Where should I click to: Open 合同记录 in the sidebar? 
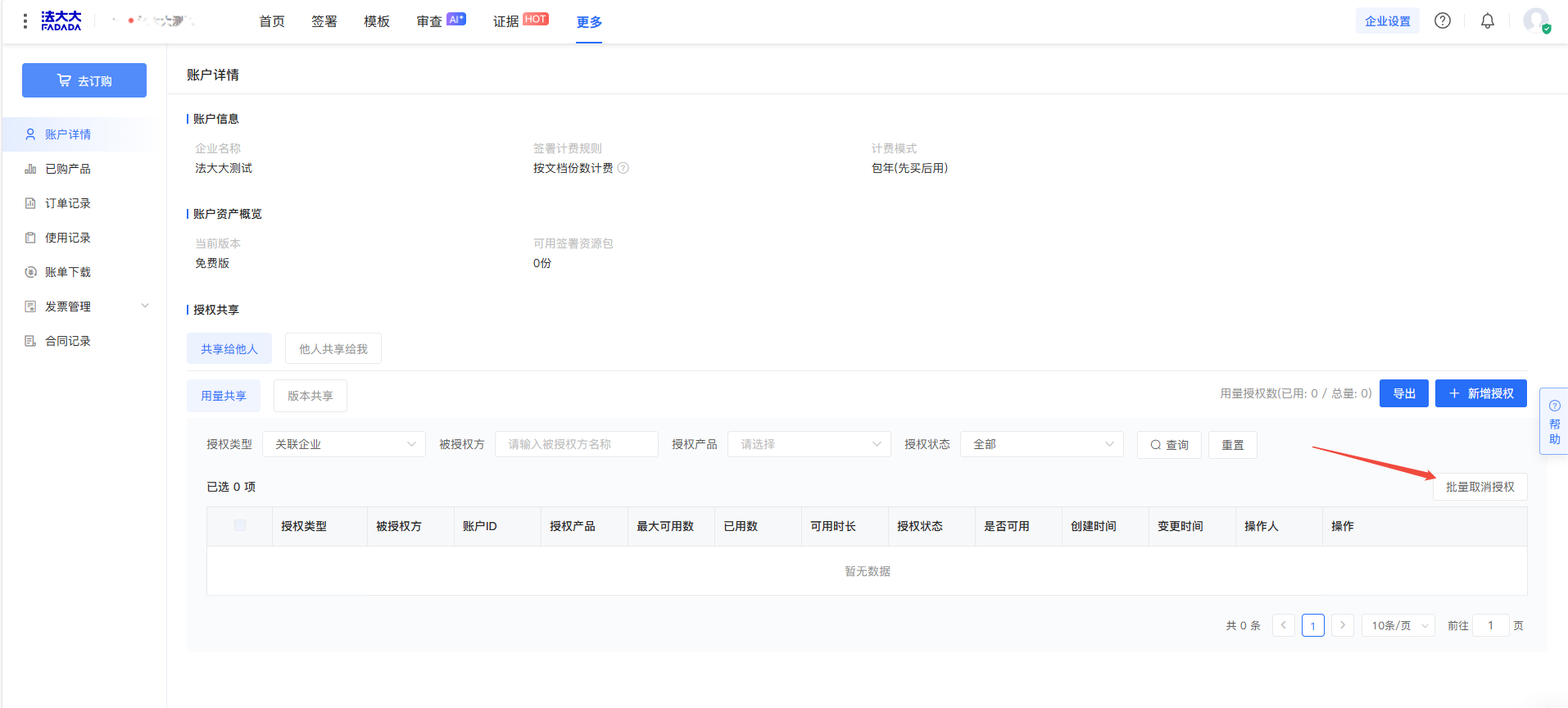[84, 341]
